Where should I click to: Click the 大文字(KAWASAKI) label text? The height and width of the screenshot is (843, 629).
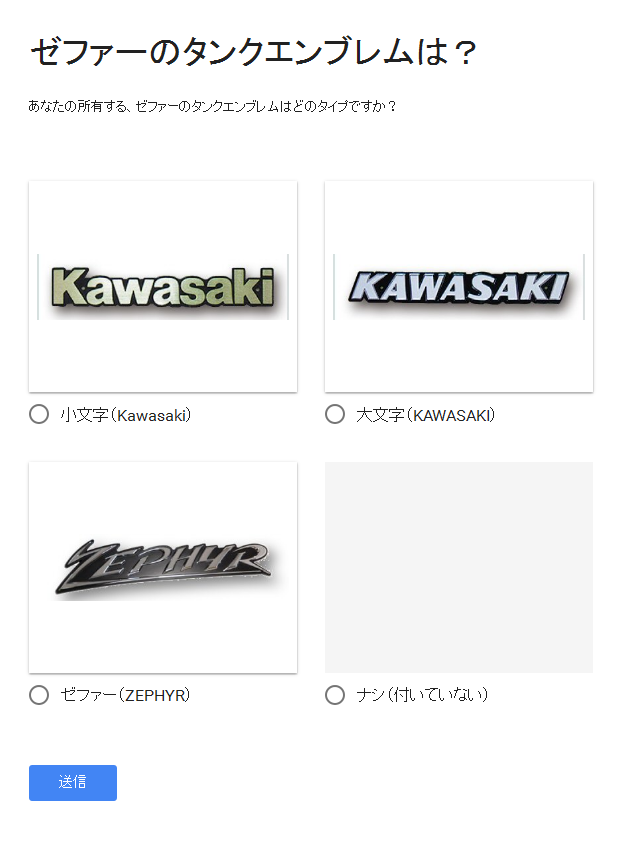pos(426,415)
